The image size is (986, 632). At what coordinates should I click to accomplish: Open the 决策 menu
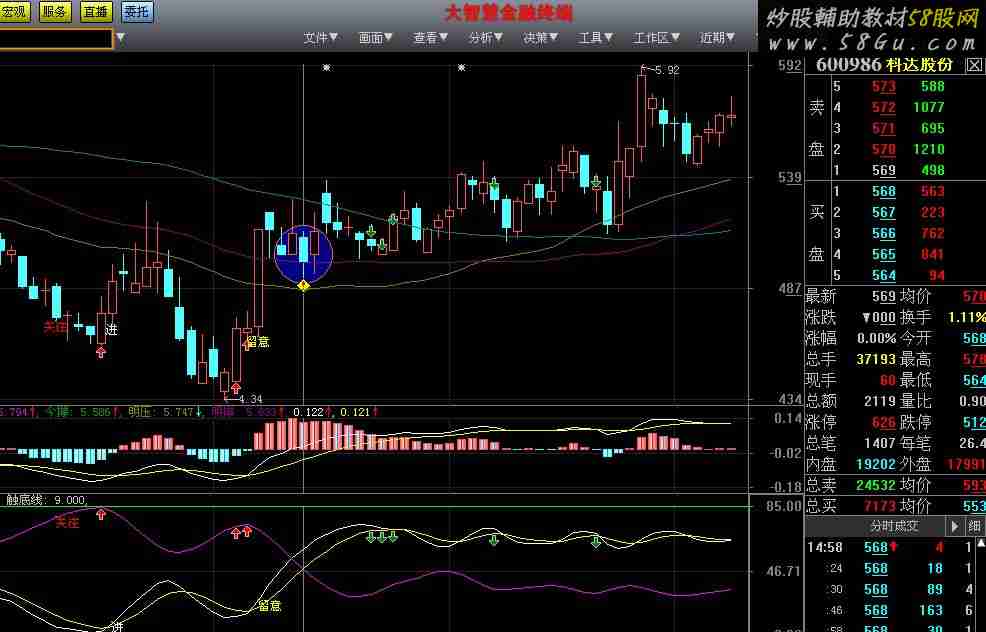tap(540, 38)
